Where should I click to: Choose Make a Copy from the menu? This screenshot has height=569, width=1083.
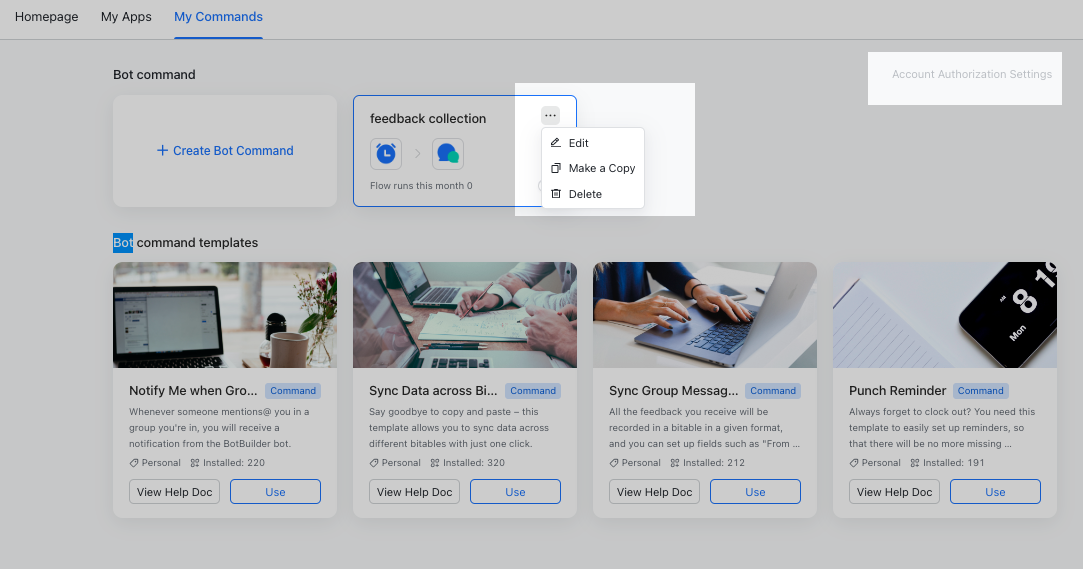pyautogui.click(x=593, y=168)
